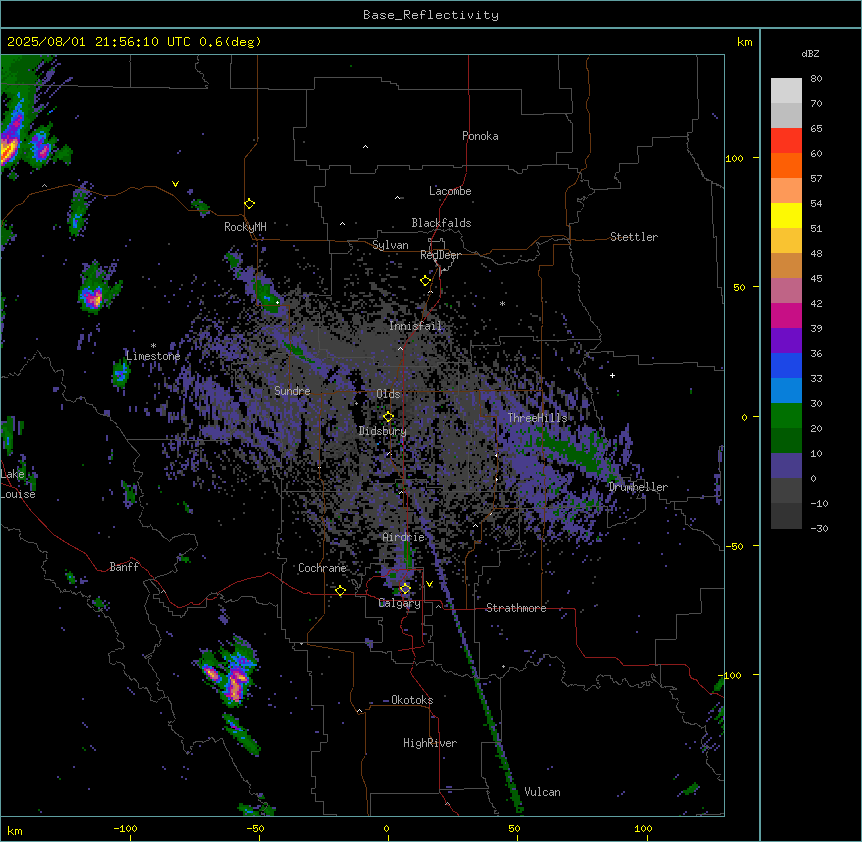This screenshot has height=842, width=862.
Task: Click the Lacombe city label
Action: coord(450,191)
